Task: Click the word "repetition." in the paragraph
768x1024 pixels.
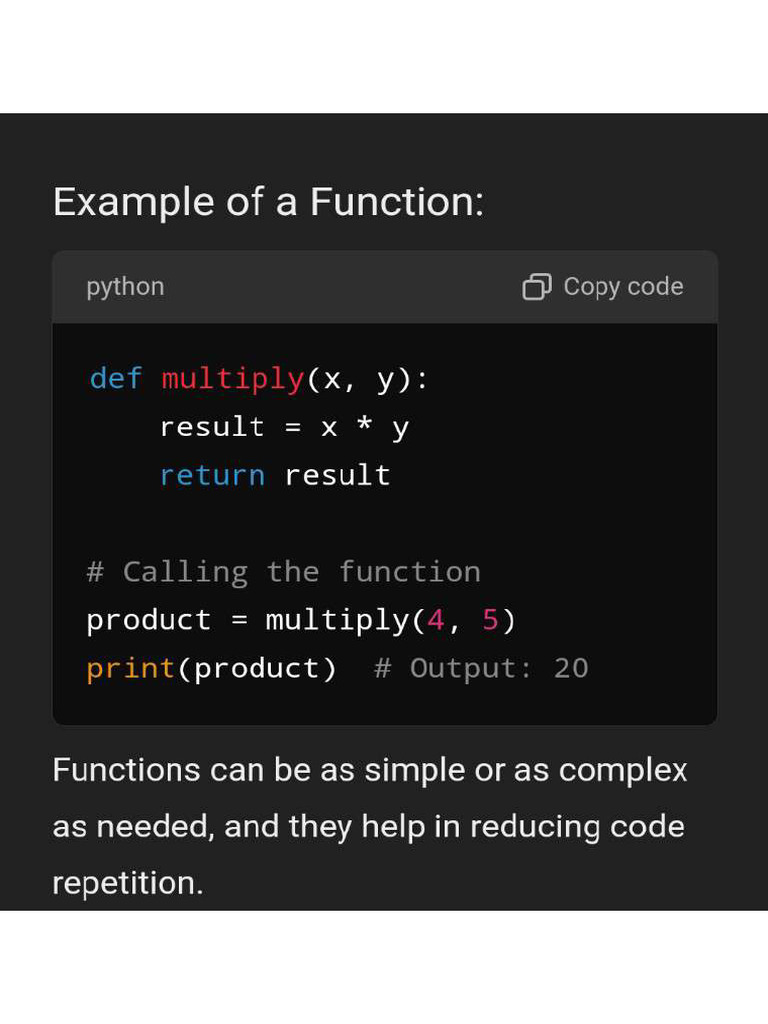Action: point(127,883)
